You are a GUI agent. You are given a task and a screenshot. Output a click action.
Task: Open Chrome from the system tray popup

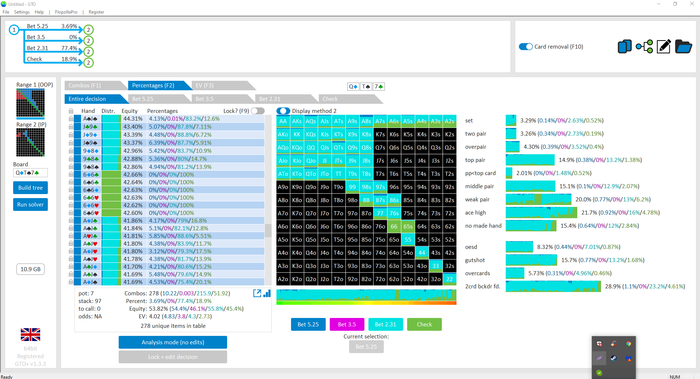click(628, 344)
